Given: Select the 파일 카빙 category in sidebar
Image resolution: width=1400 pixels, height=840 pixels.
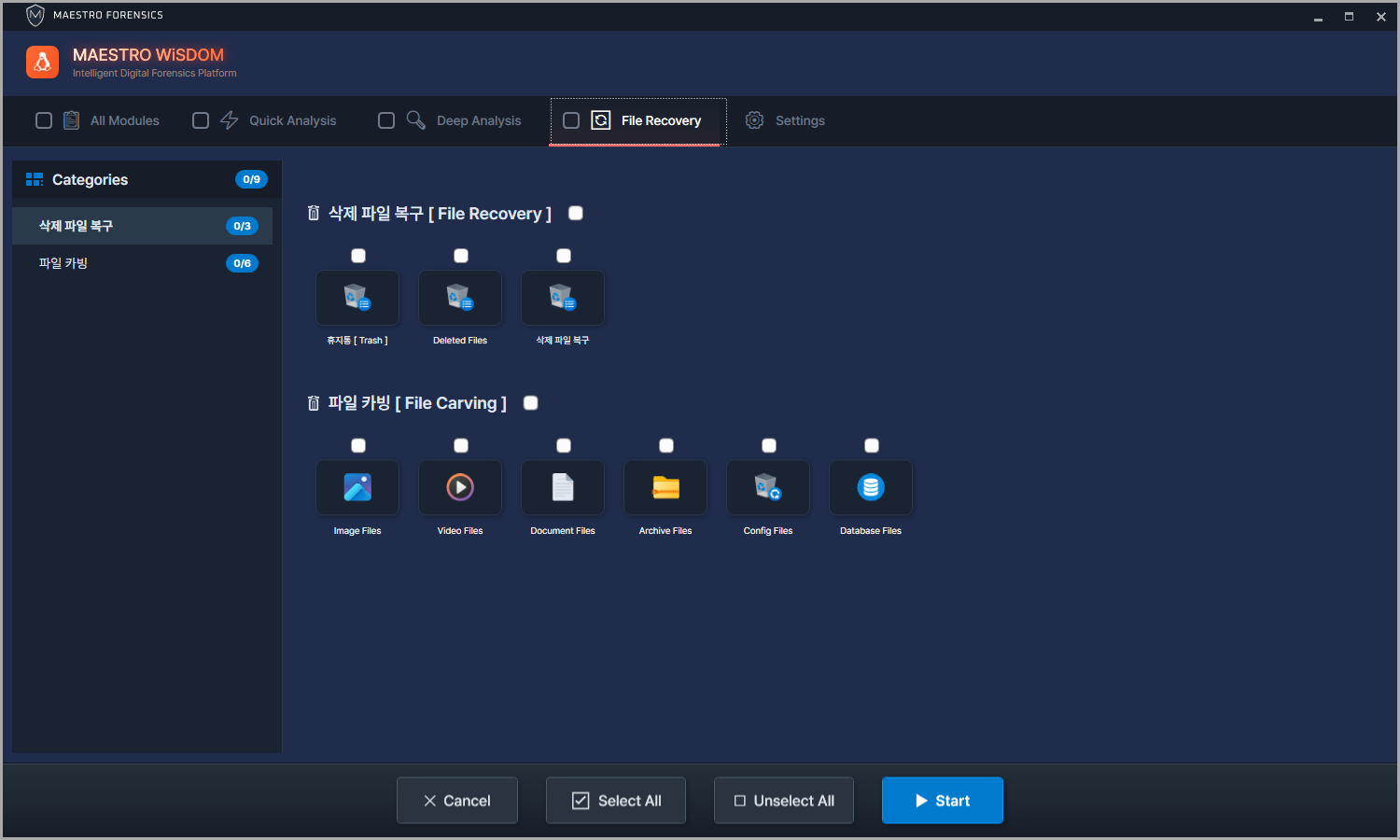Looking at the screenshot, I should click(63, 263).
